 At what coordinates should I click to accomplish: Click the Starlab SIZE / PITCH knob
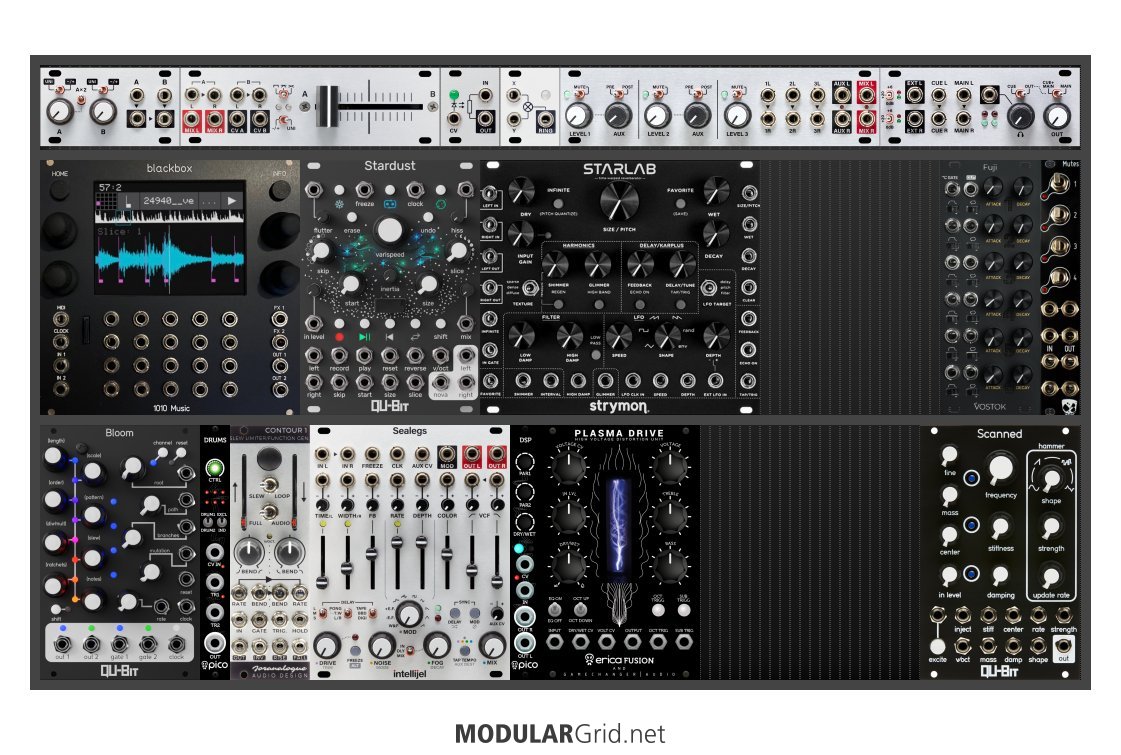pos(619,201)
